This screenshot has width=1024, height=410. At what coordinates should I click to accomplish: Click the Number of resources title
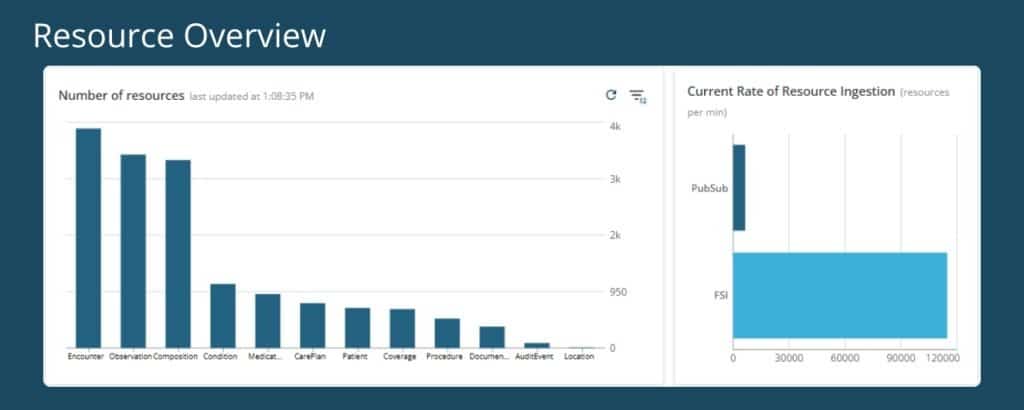tap(121, 95)
